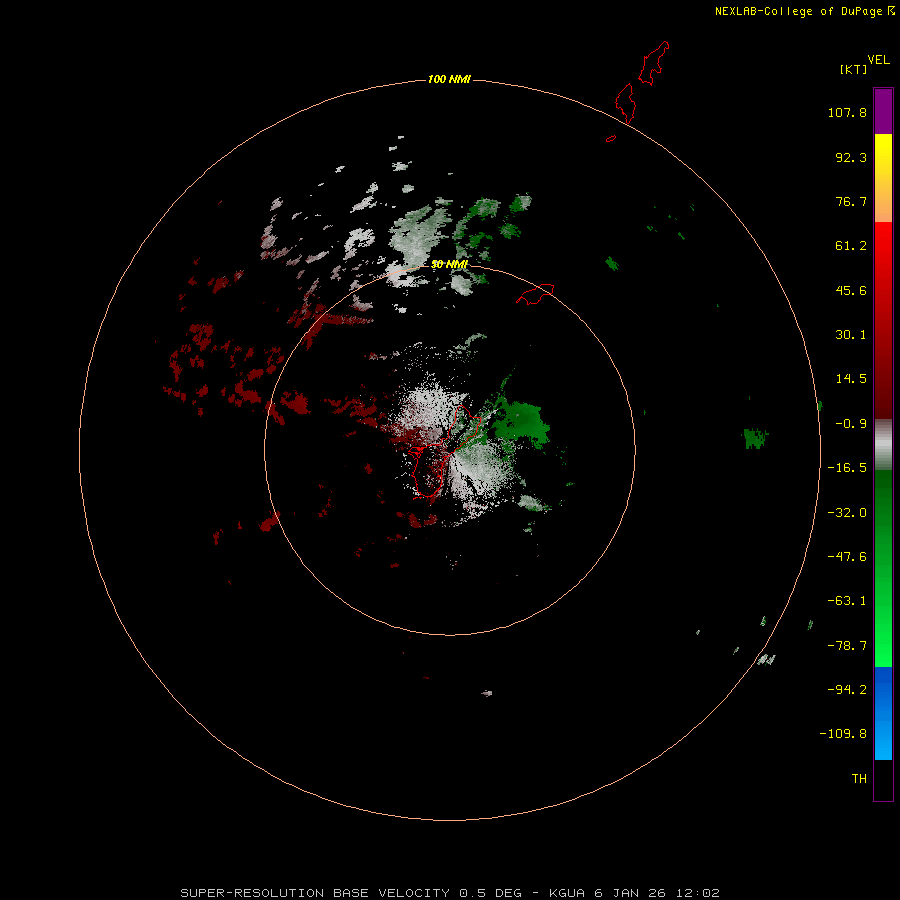Click the -47.6 legend value
This screenshot has height=900, width=900.
pos(847,557)
